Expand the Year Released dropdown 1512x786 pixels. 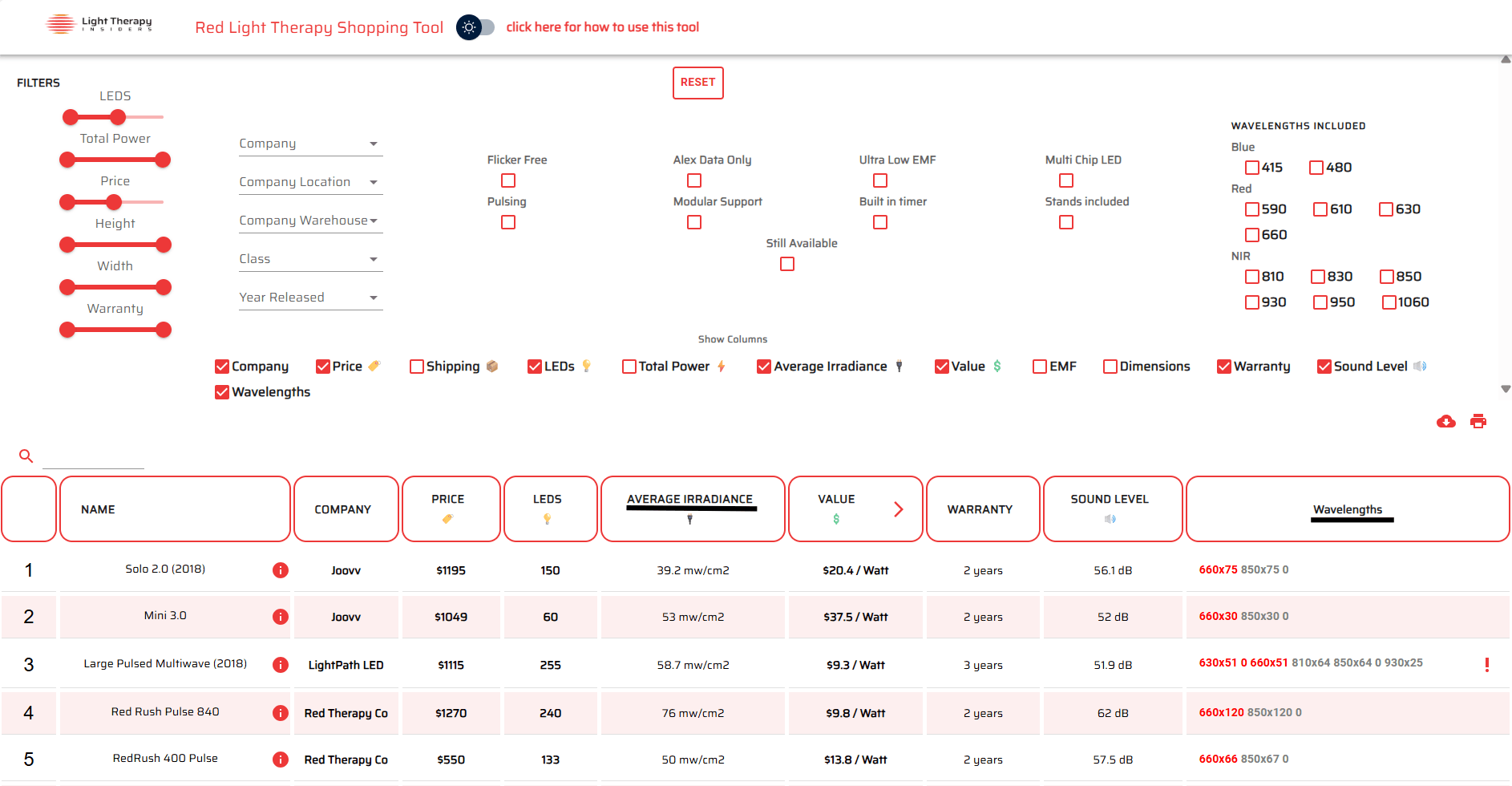click(x=311, y=298)
